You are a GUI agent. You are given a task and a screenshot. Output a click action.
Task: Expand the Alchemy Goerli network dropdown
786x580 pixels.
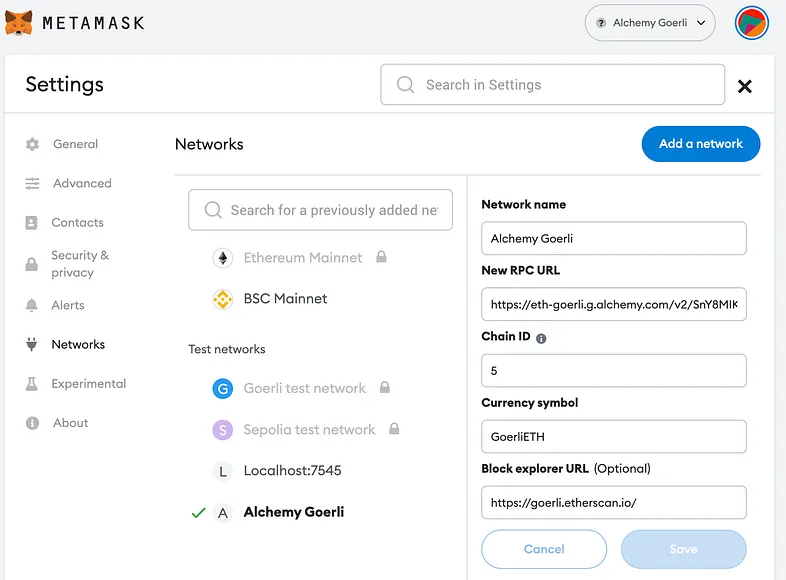click(650, 22)
